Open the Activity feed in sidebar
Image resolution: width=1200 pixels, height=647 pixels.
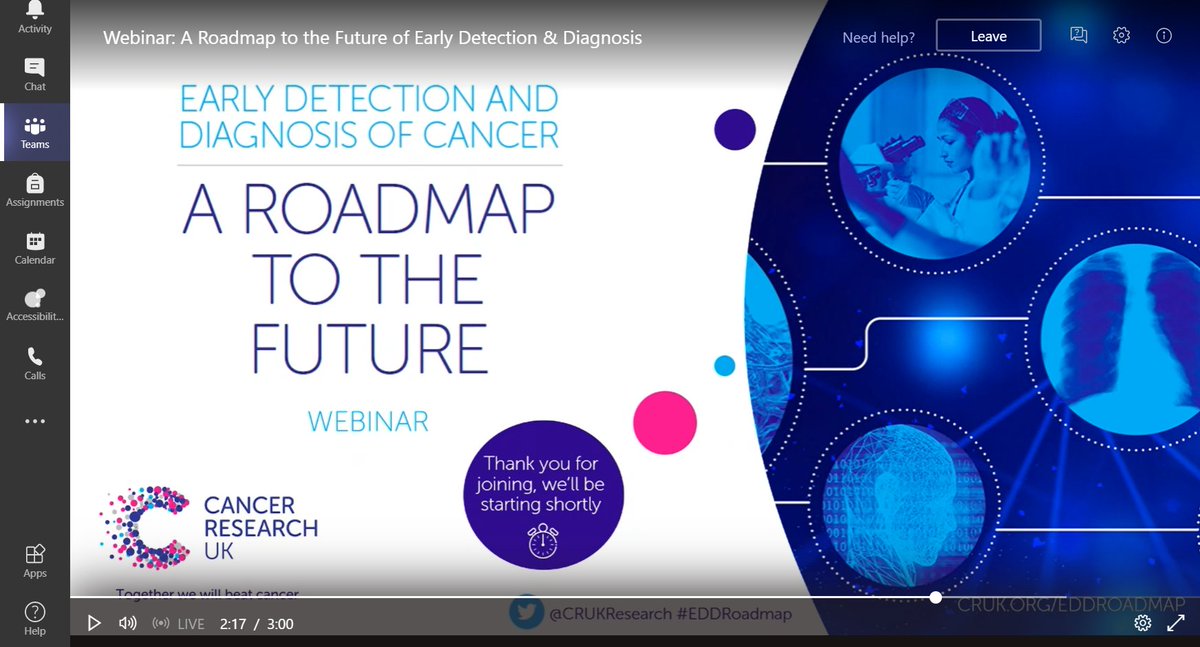point(34,18)
